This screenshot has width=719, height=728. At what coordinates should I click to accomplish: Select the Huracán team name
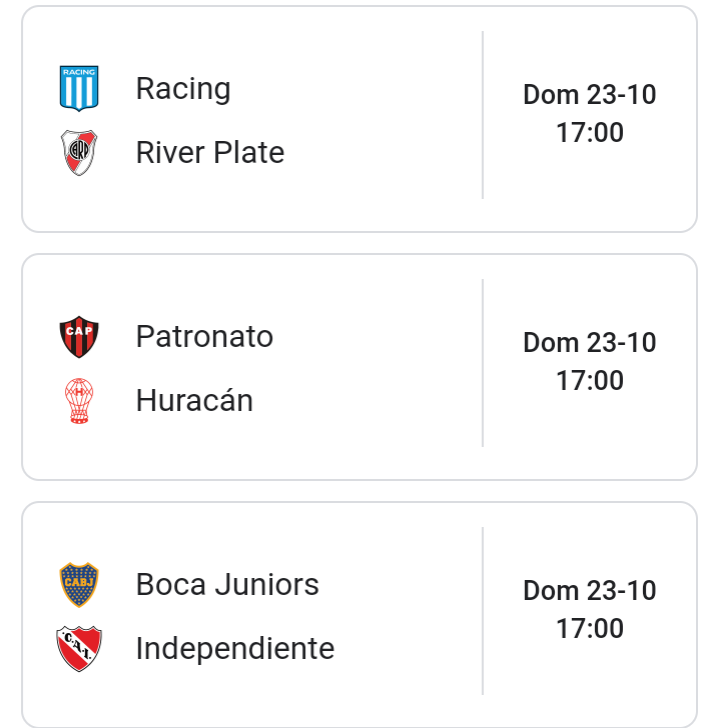click(194, 401)
